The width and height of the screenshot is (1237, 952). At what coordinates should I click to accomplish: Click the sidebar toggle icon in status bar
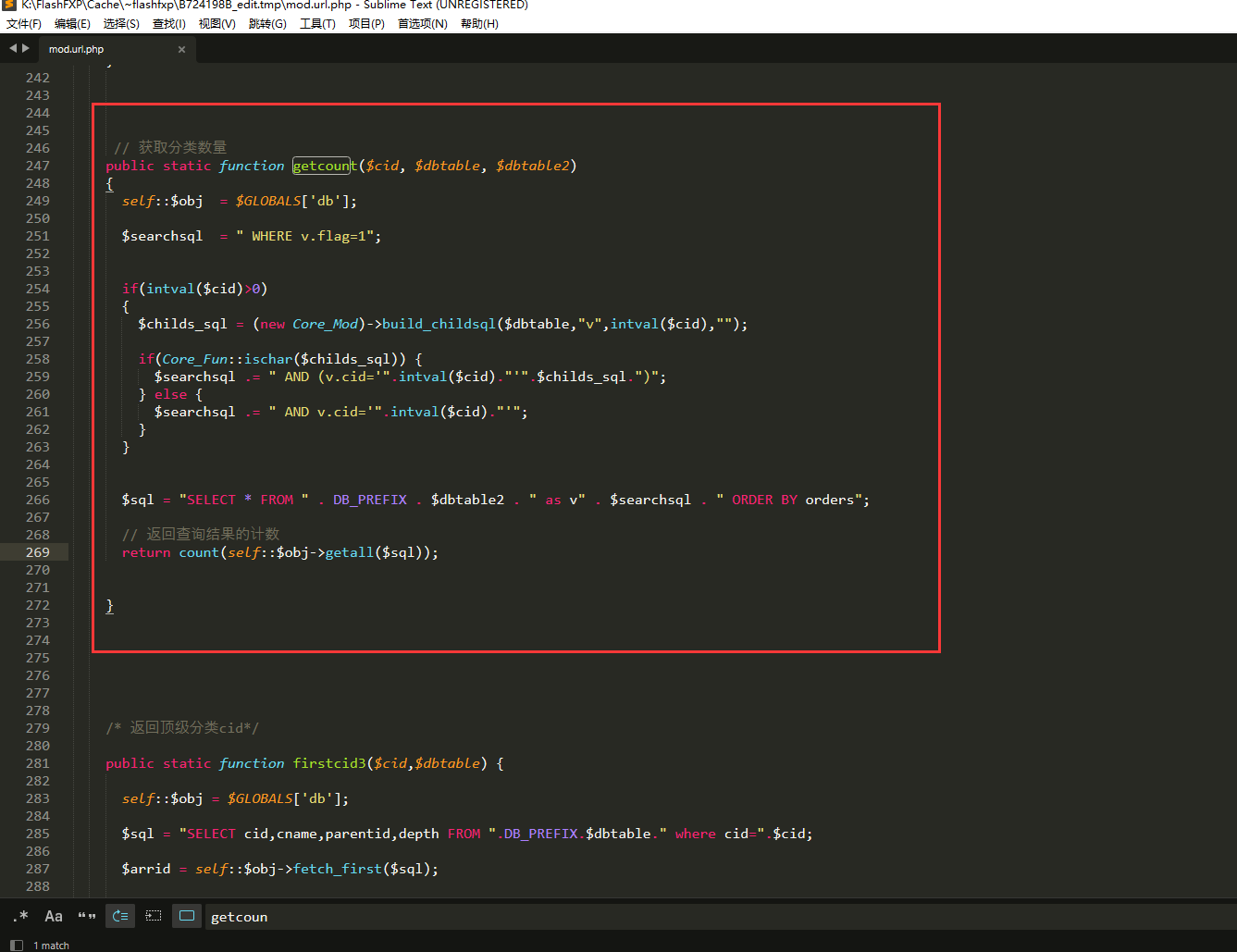(x=16, y=945)
